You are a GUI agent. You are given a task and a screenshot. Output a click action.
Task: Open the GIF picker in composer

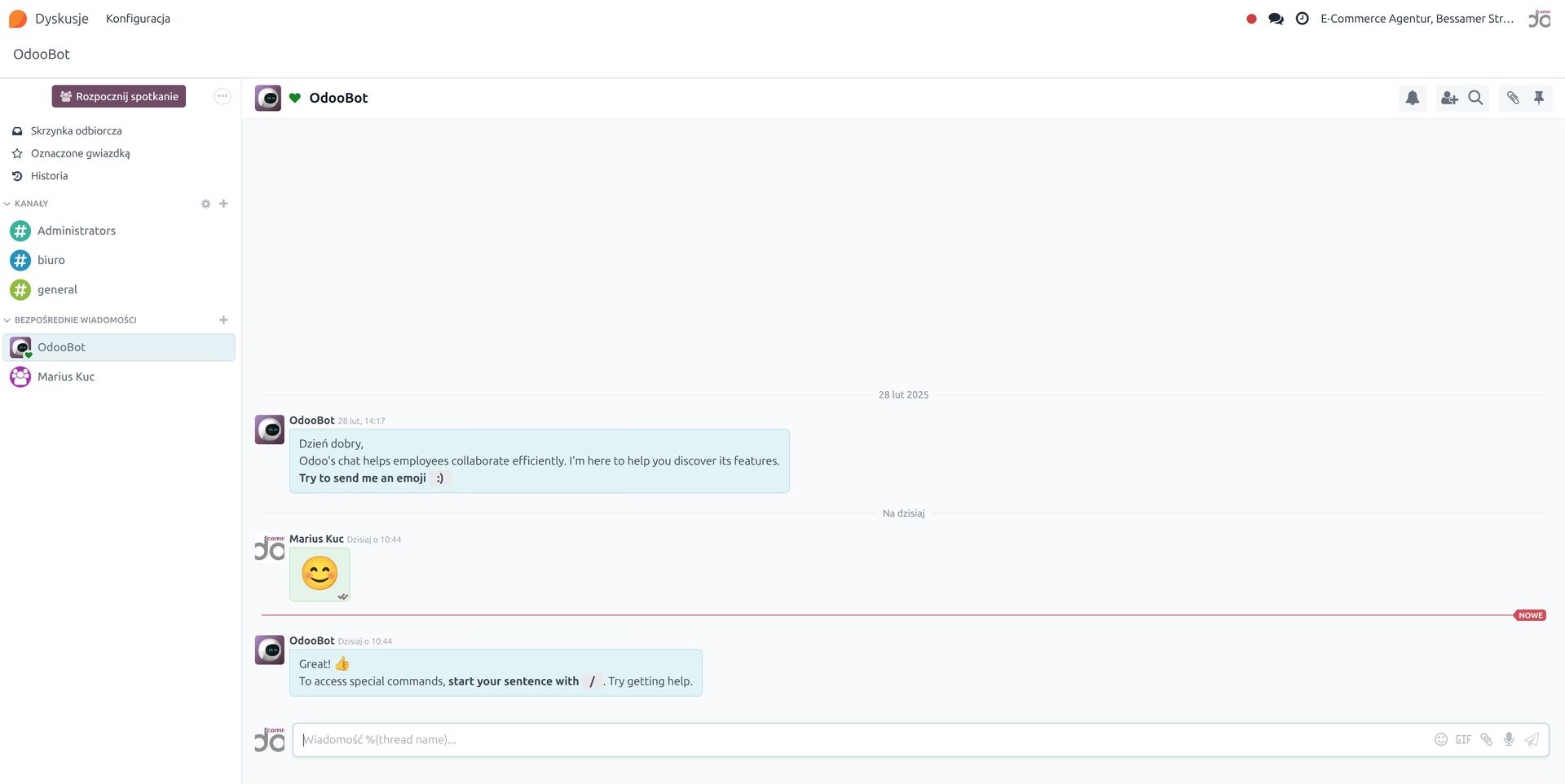click(x=1464, y=740)
